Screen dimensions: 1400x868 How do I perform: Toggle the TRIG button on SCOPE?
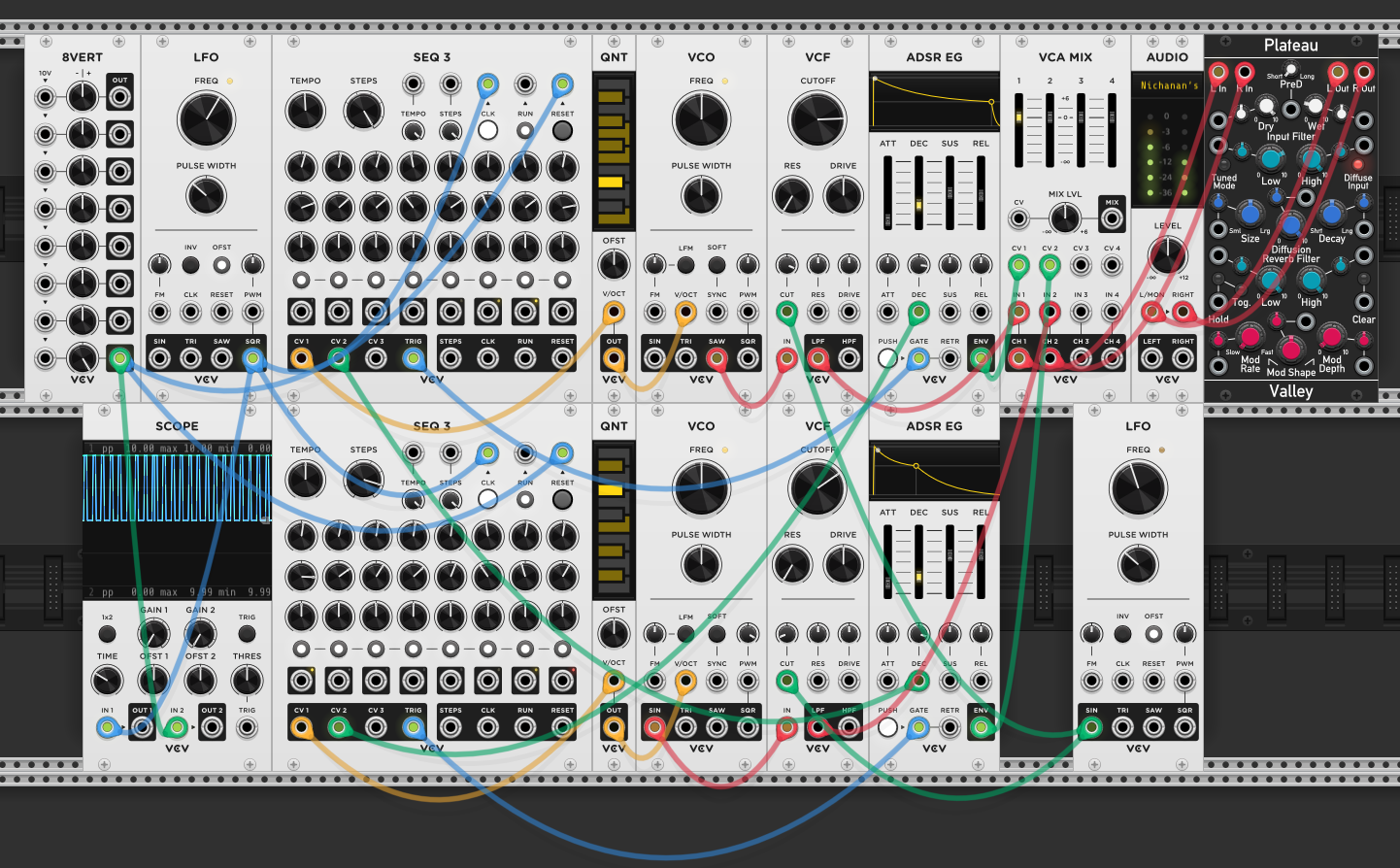248,634
